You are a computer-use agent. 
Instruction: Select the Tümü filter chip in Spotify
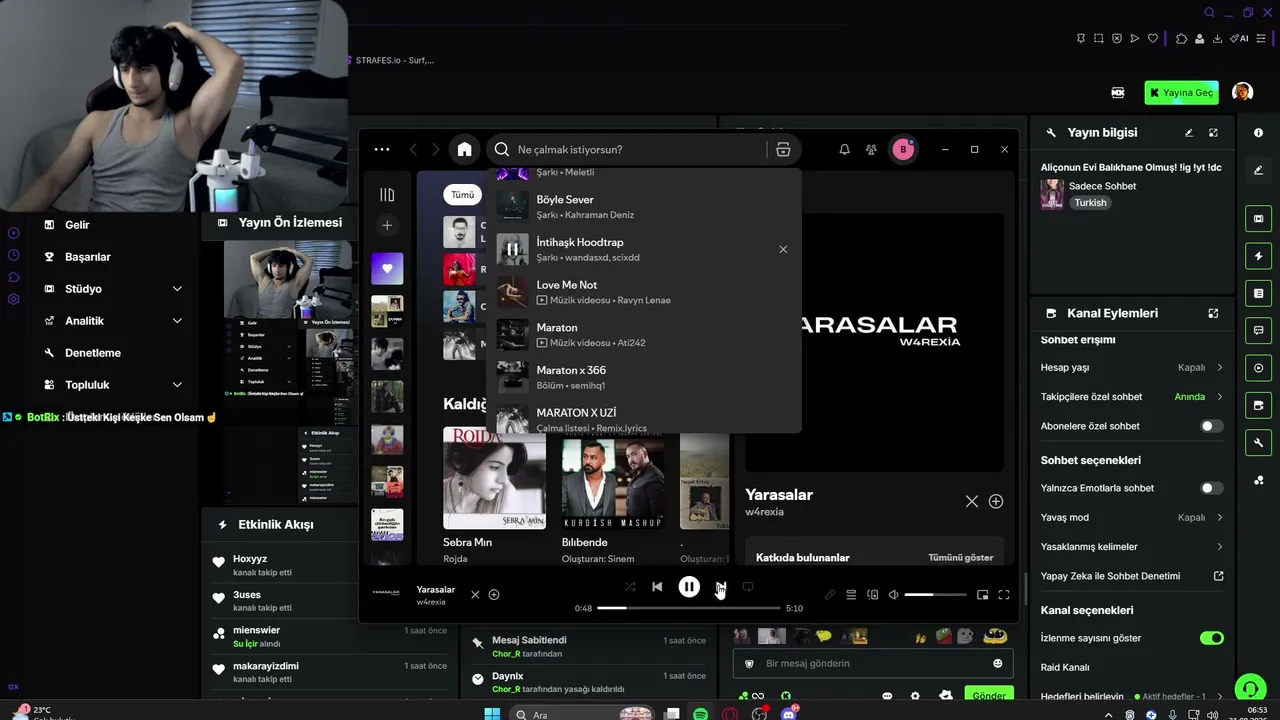pos(462,195)
